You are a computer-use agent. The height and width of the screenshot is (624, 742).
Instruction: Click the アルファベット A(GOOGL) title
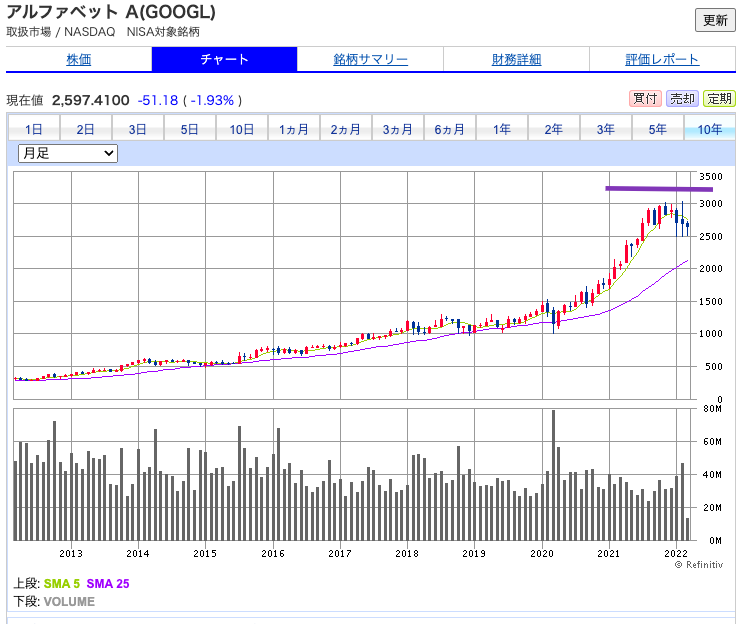click(x=111, y=12)
